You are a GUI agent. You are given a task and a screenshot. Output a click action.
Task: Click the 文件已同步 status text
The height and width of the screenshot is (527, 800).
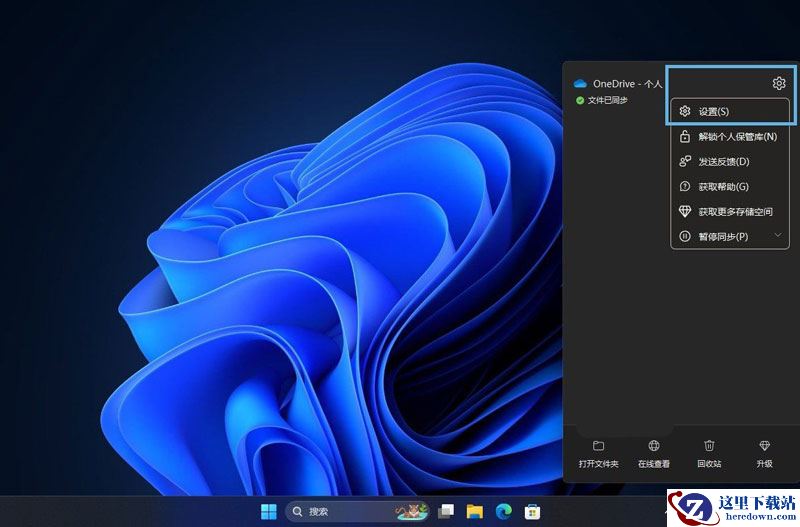point(608,101)
